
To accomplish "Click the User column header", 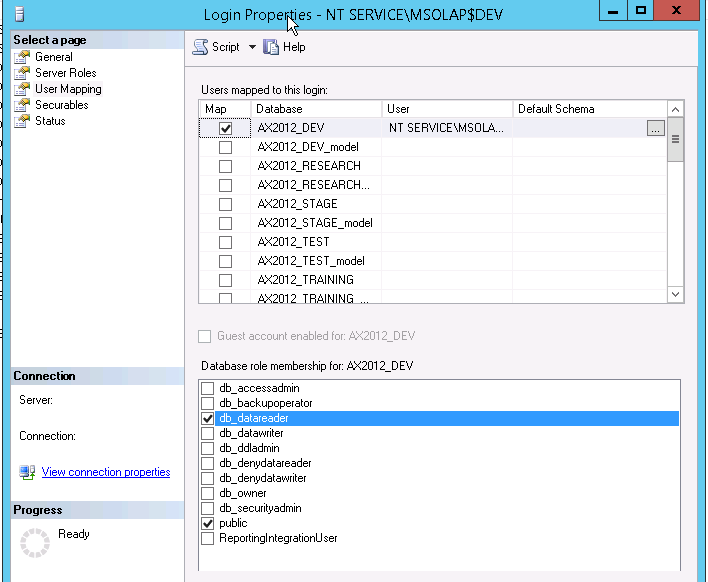I will (447, 109).
